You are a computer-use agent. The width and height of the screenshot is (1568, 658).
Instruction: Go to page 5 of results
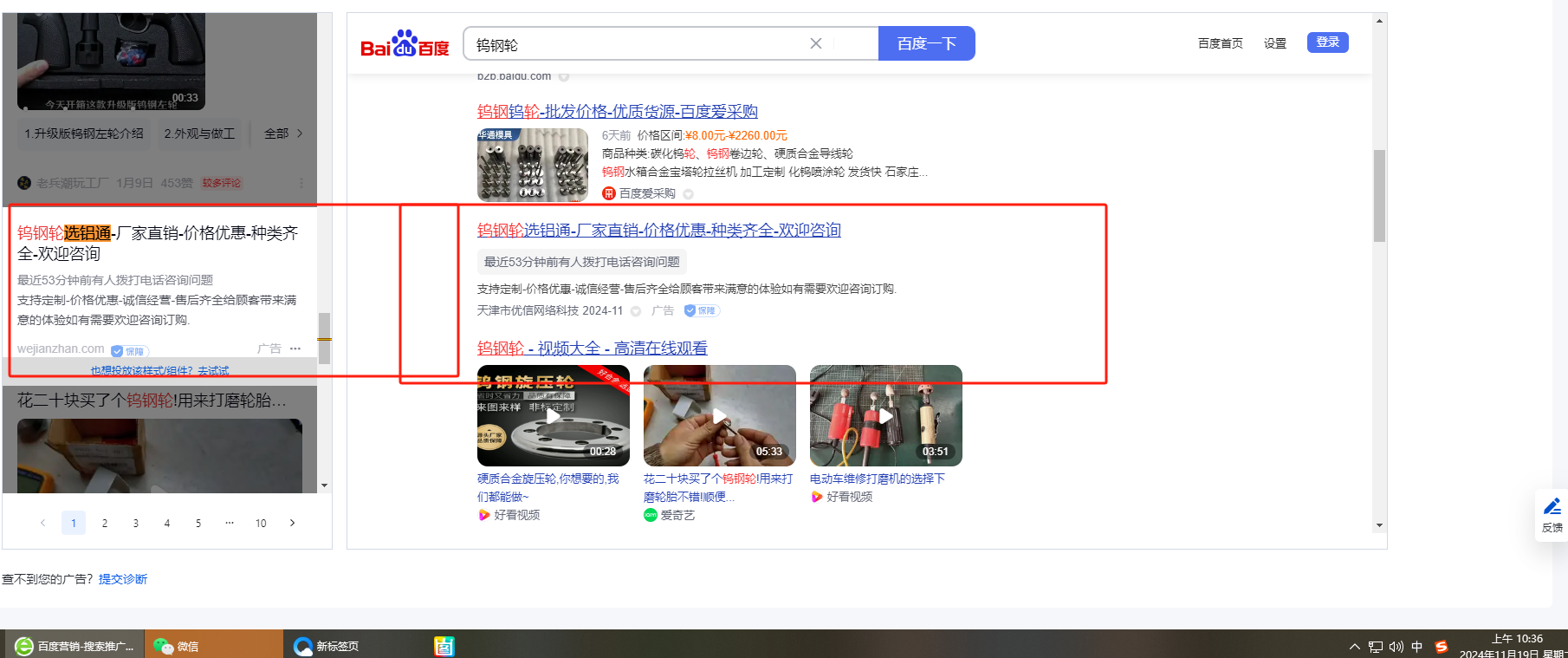coord(198,523)
